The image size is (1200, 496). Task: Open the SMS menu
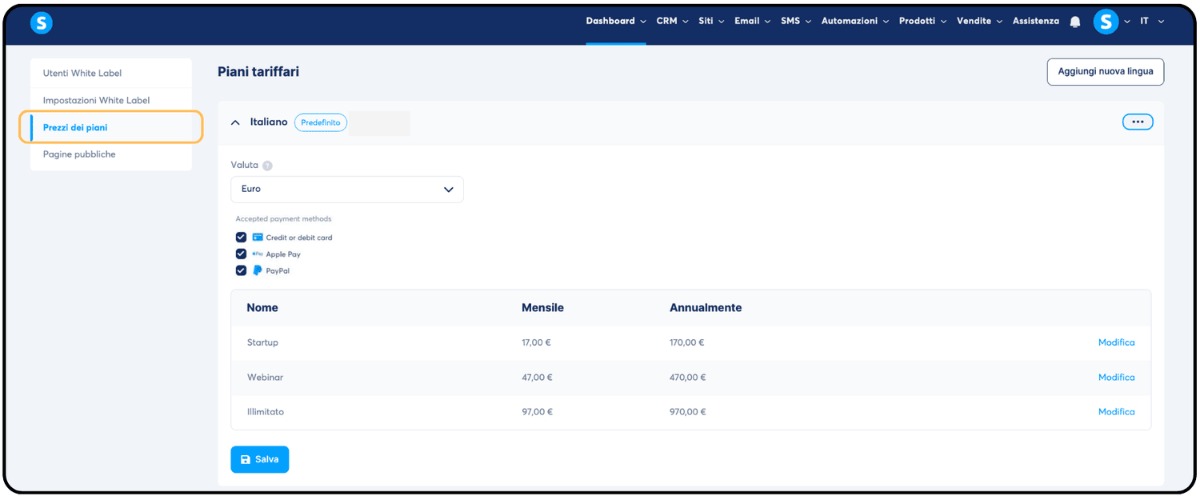click(796, 21)
